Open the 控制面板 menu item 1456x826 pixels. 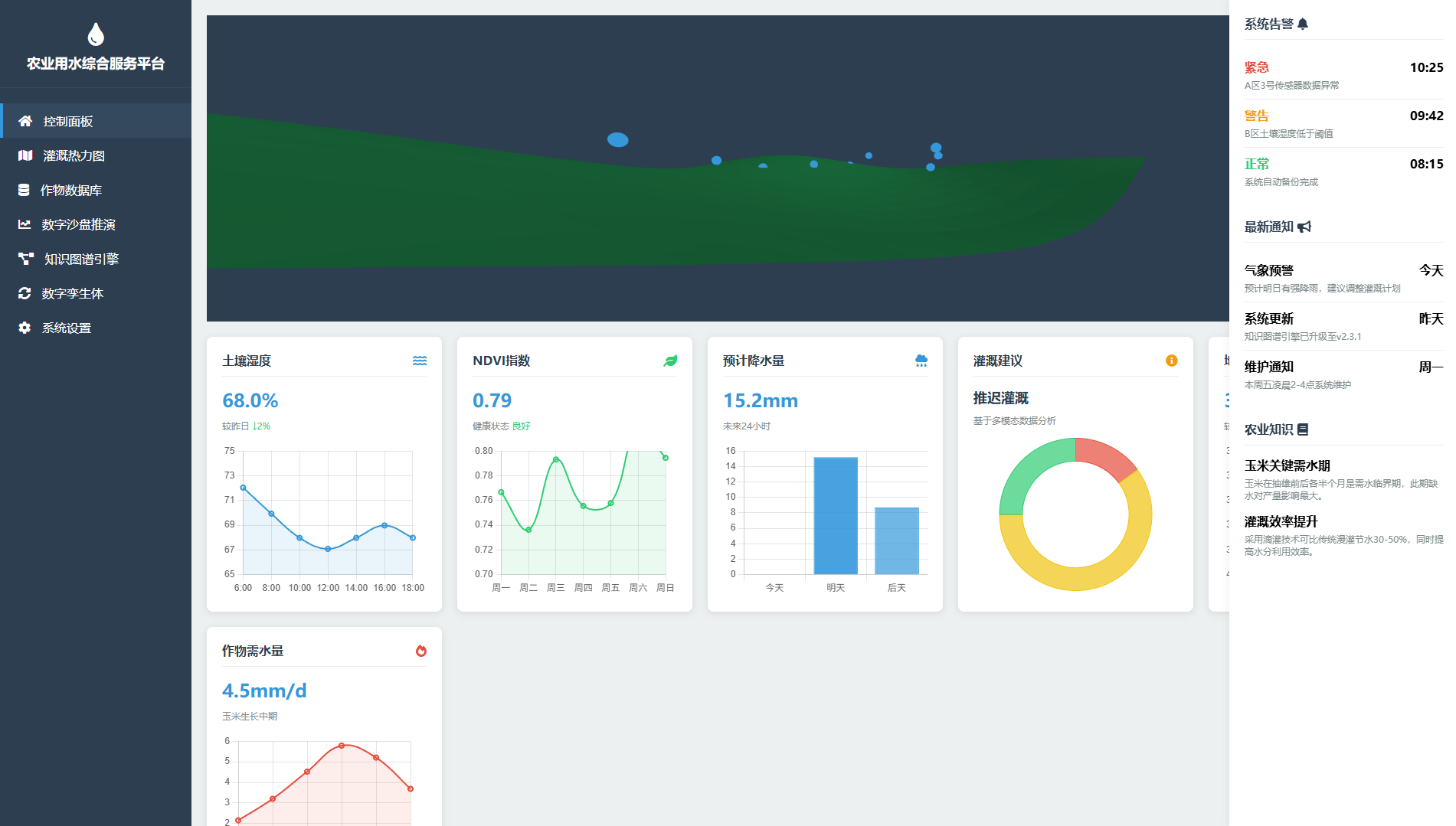click(67, 121)
